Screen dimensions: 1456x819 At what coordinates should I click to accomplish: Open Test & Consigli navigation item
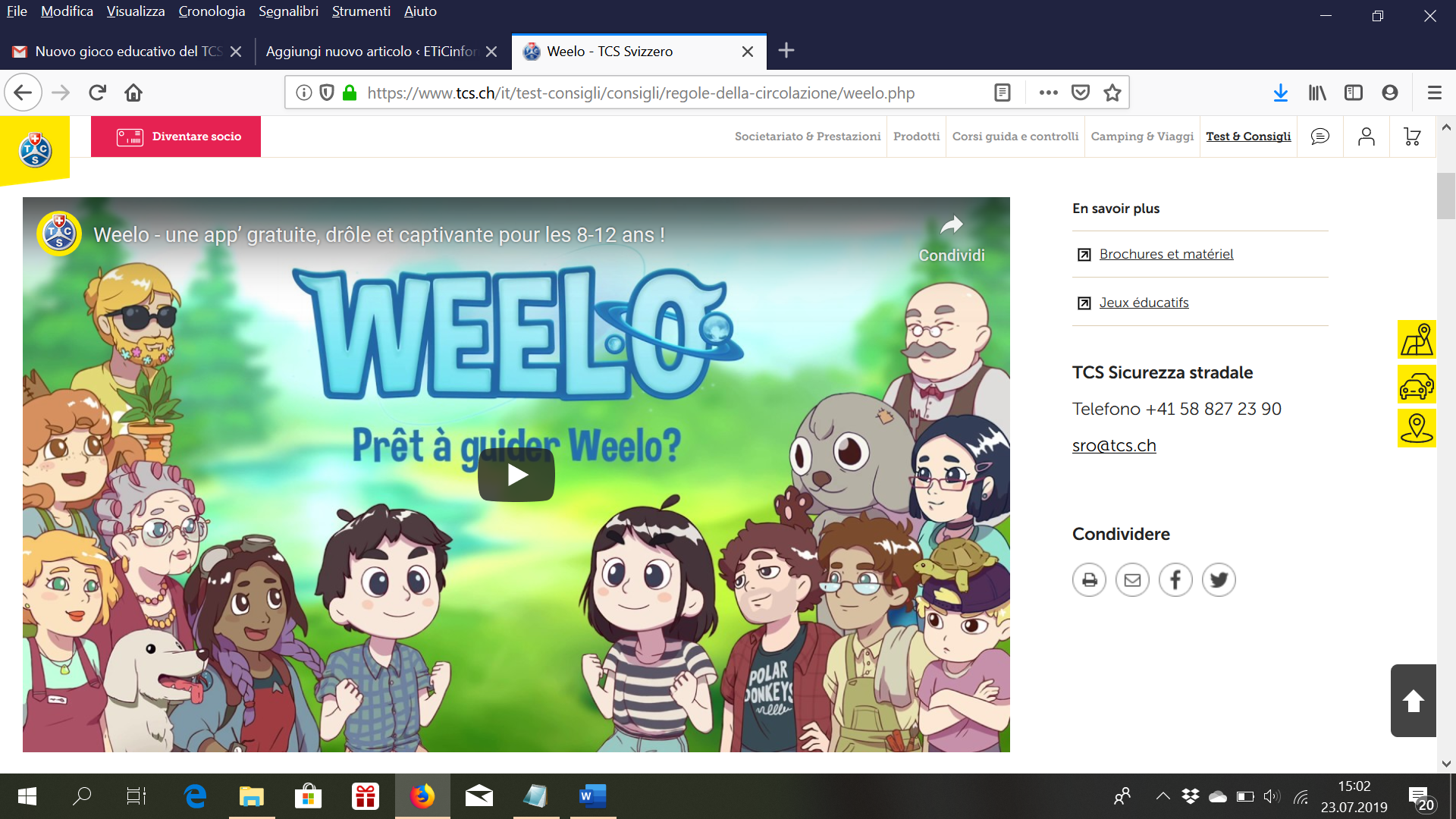1248,136
